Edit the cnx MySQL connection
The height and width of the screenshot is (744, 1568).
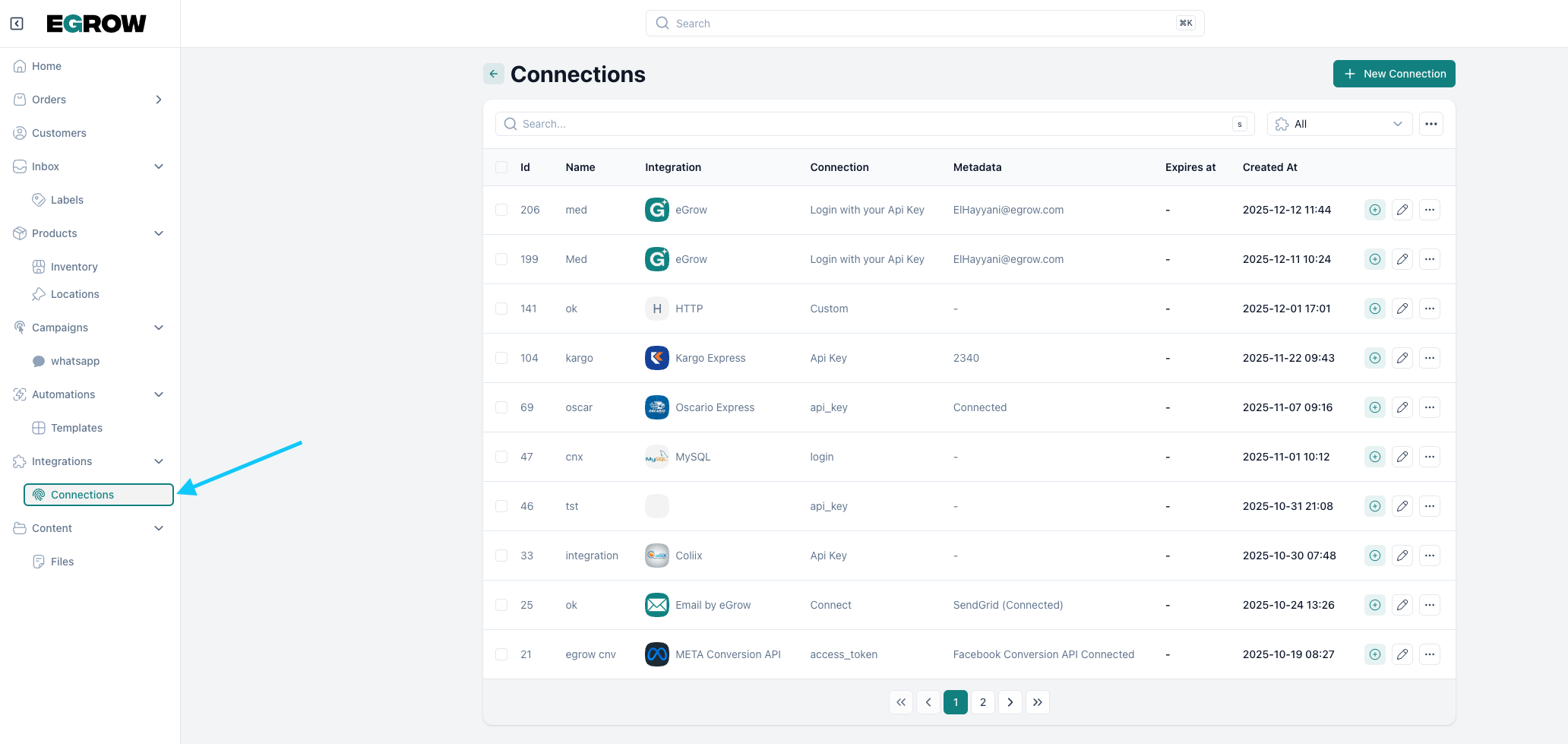click(x=1402, y=457)
